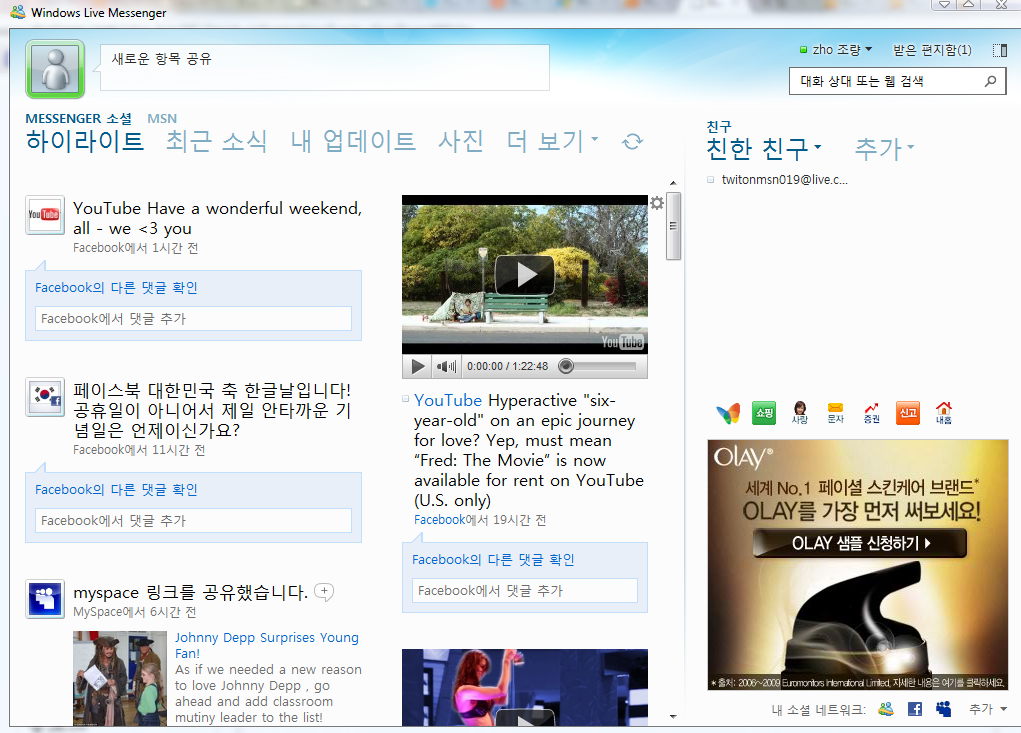Select MESSENGER 소셜 section

point(78,118)
